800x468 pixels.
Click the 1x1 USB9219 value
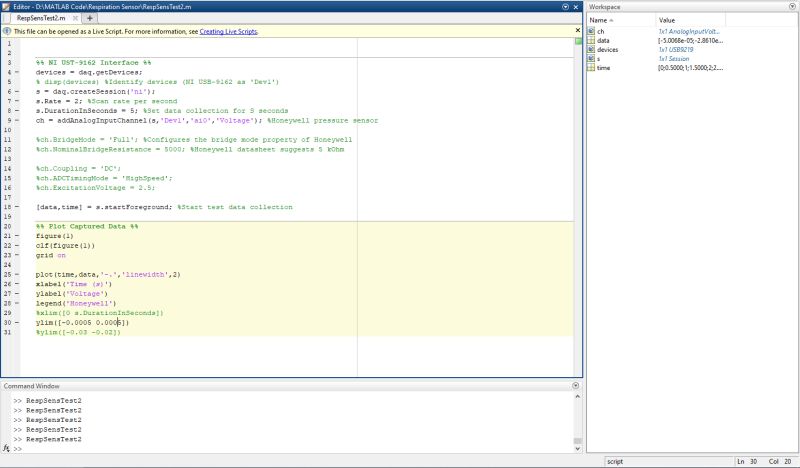(676, 50)
